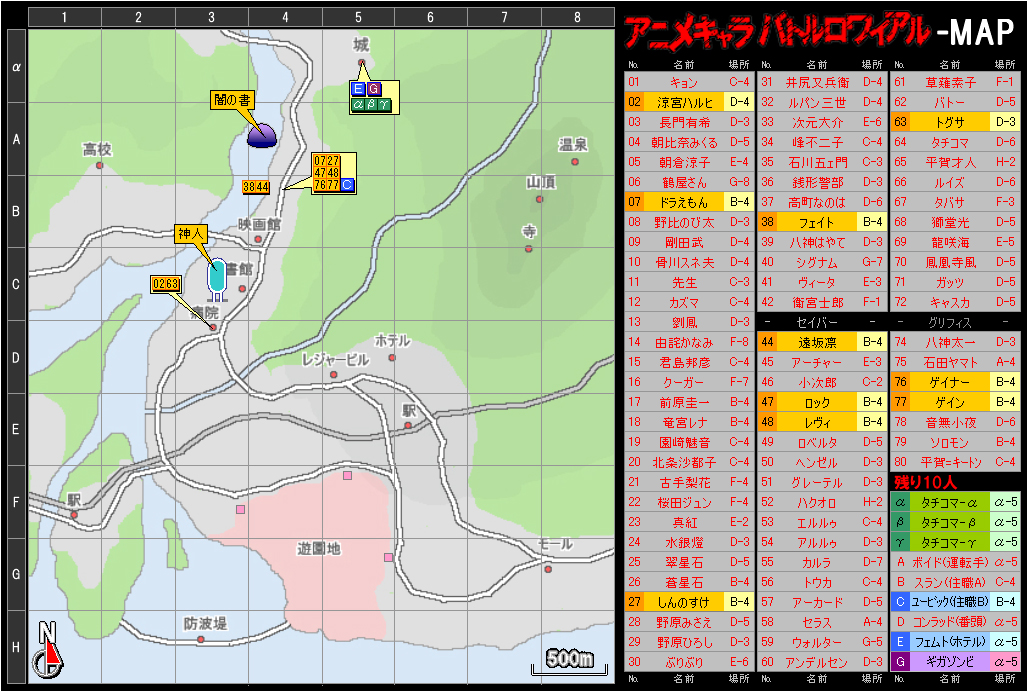
Task: Click the green α cell beside タチコマ-α
Action: click(x=900, y=502)
